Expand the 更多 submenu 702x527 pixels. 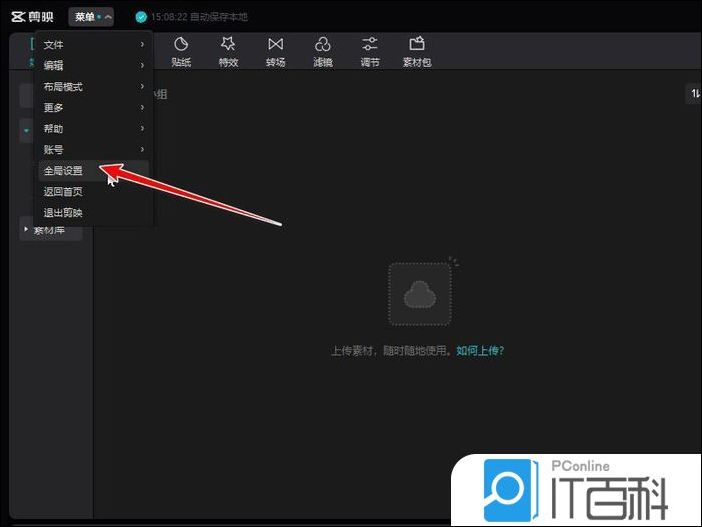(x=94, y=107)
